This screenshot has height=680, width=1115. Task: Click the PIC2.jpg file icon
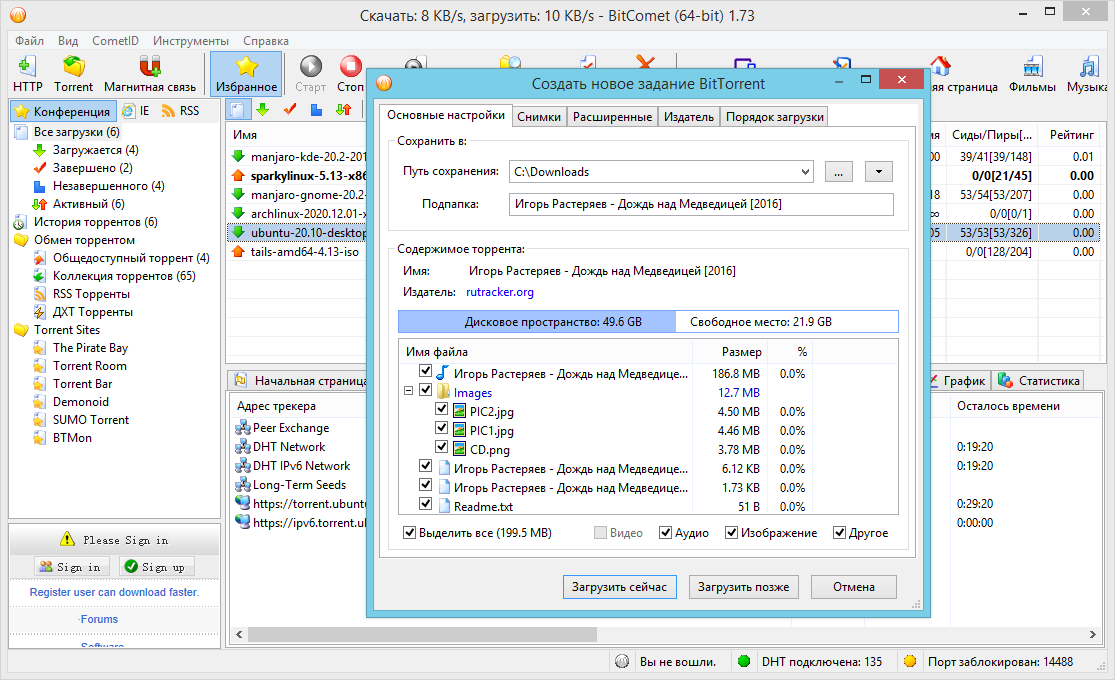pos(459,411)
